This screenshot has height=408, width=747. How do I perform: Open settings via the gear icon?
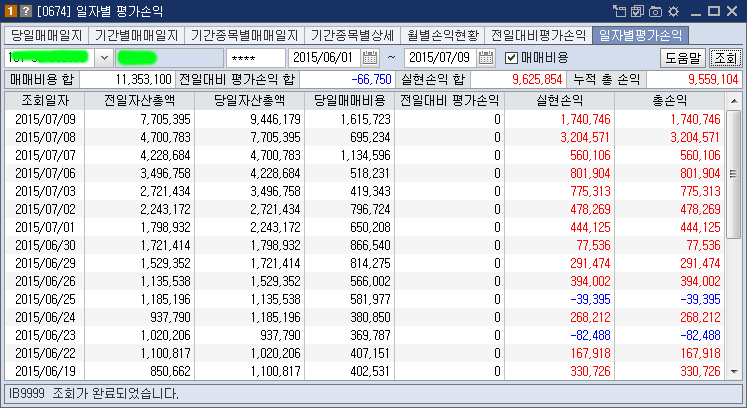coord(674,11)
